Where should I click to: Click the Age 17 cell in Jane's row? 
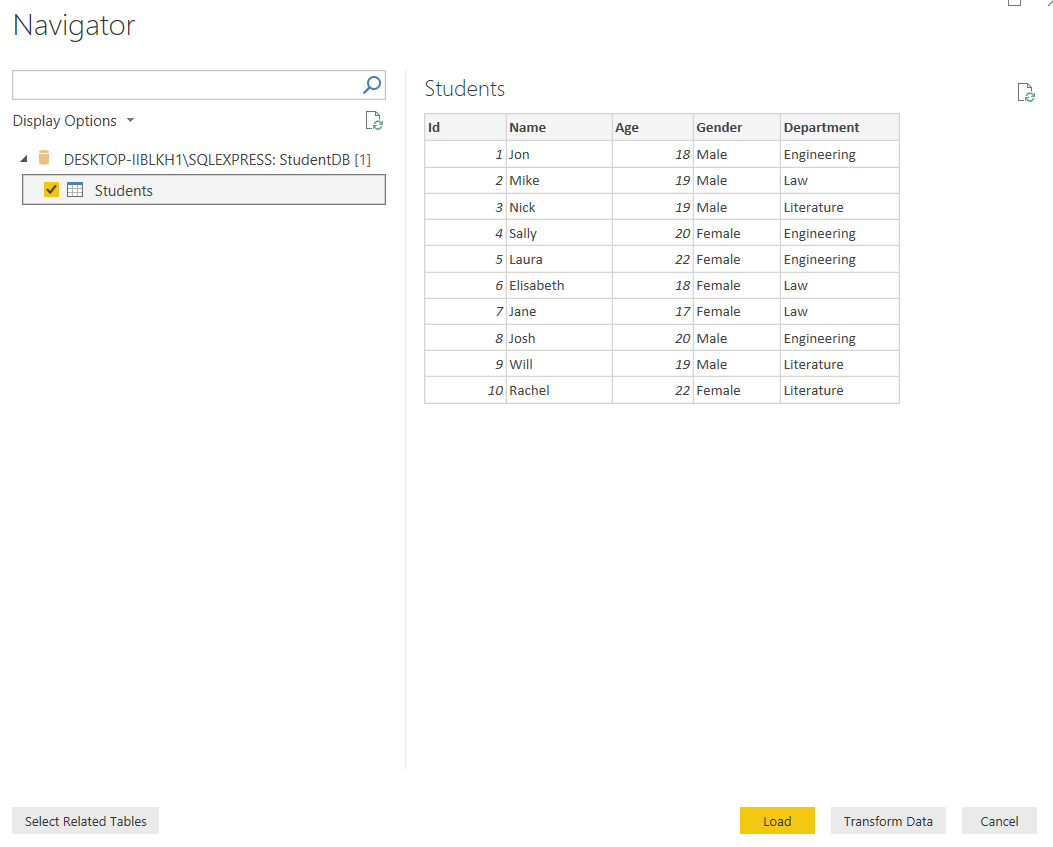(653, 312)
